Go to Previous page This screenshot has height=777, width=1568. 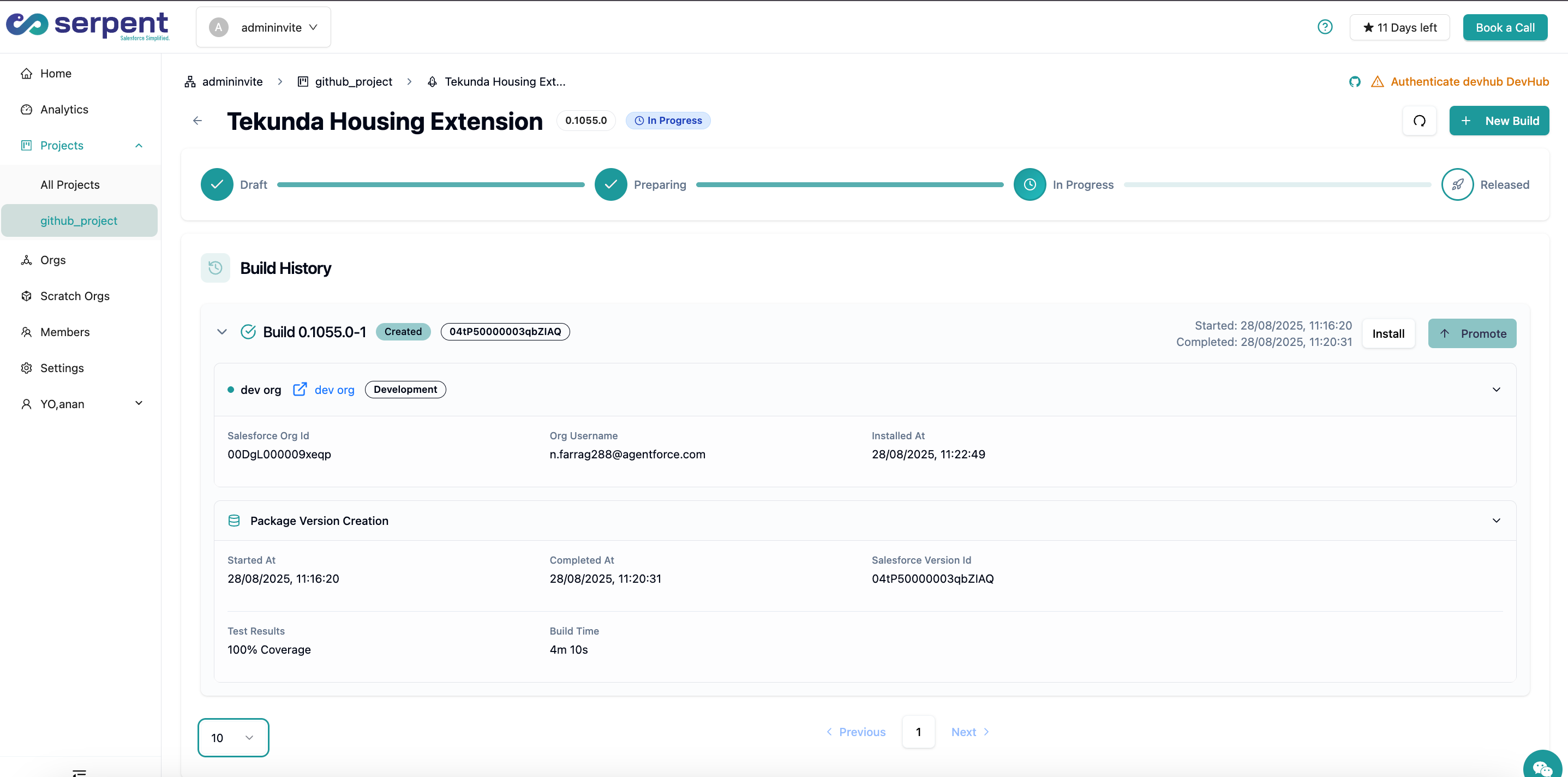(856, 732)
